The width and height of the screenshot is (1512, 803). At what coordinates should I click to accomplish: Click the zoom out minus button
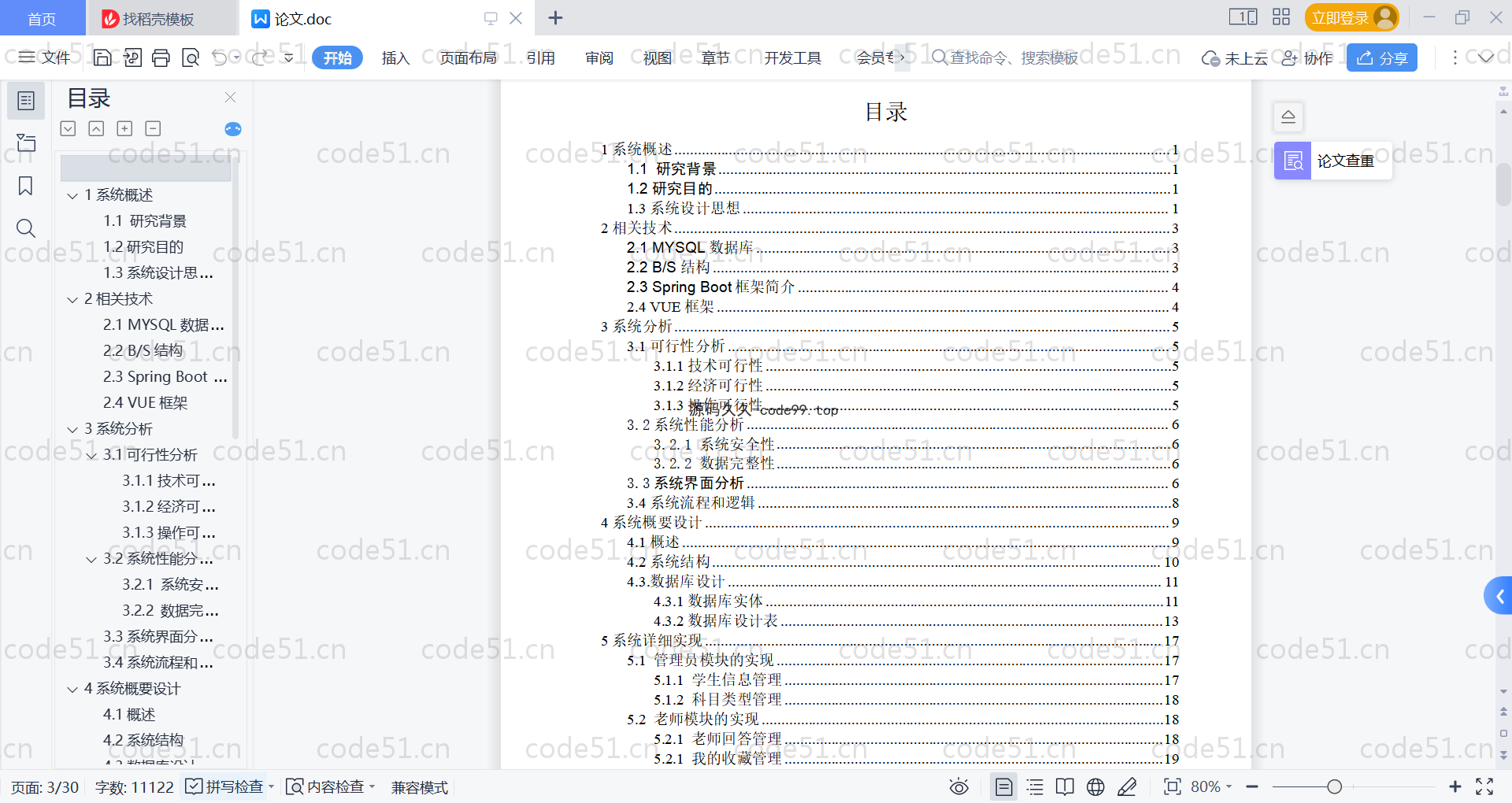tap(1252, 786)
